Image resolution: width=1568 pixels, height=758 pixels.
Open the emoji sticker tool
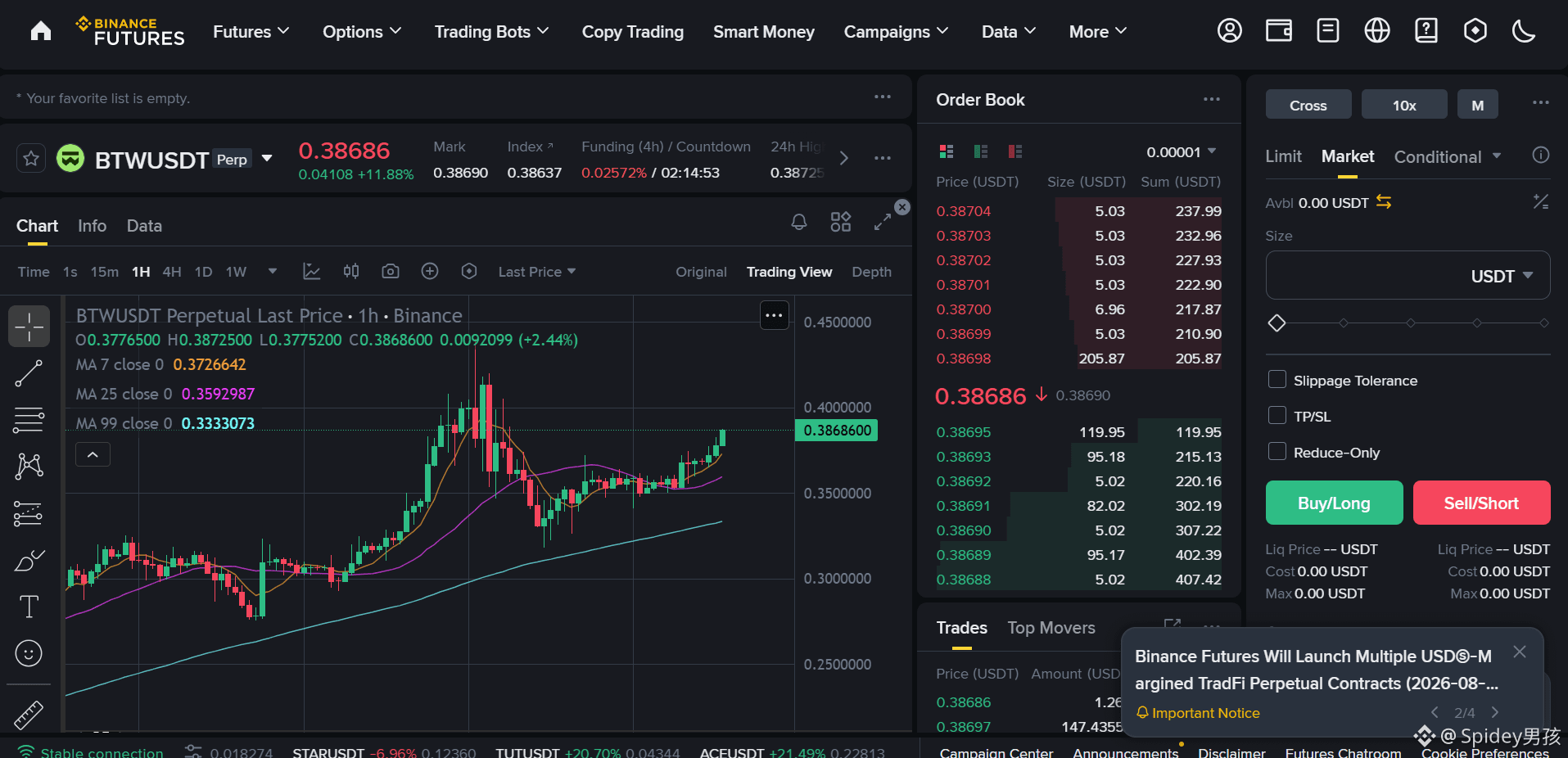point(29,653)
